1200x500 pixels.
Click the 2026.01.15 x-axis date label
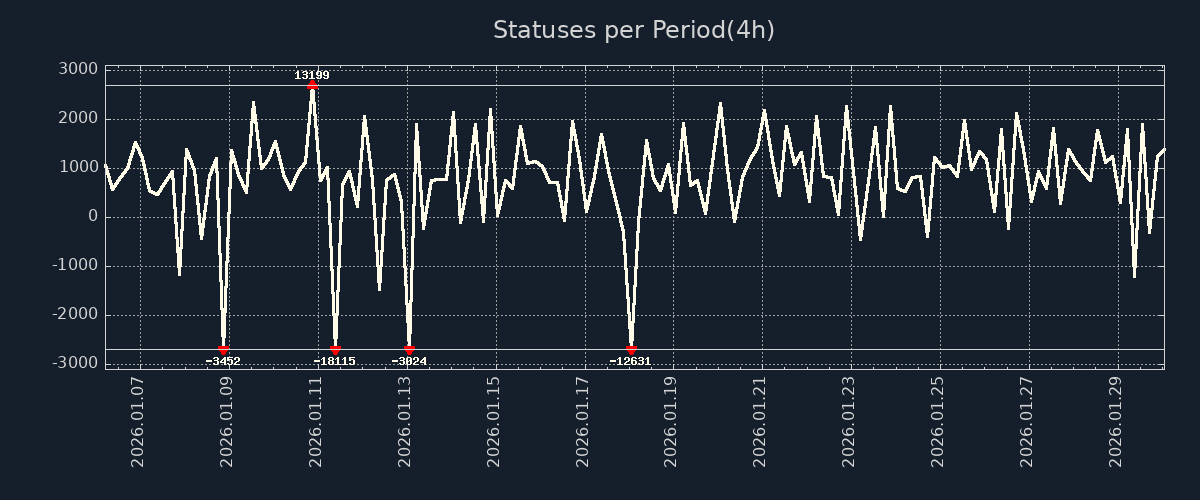click(494, 422)
